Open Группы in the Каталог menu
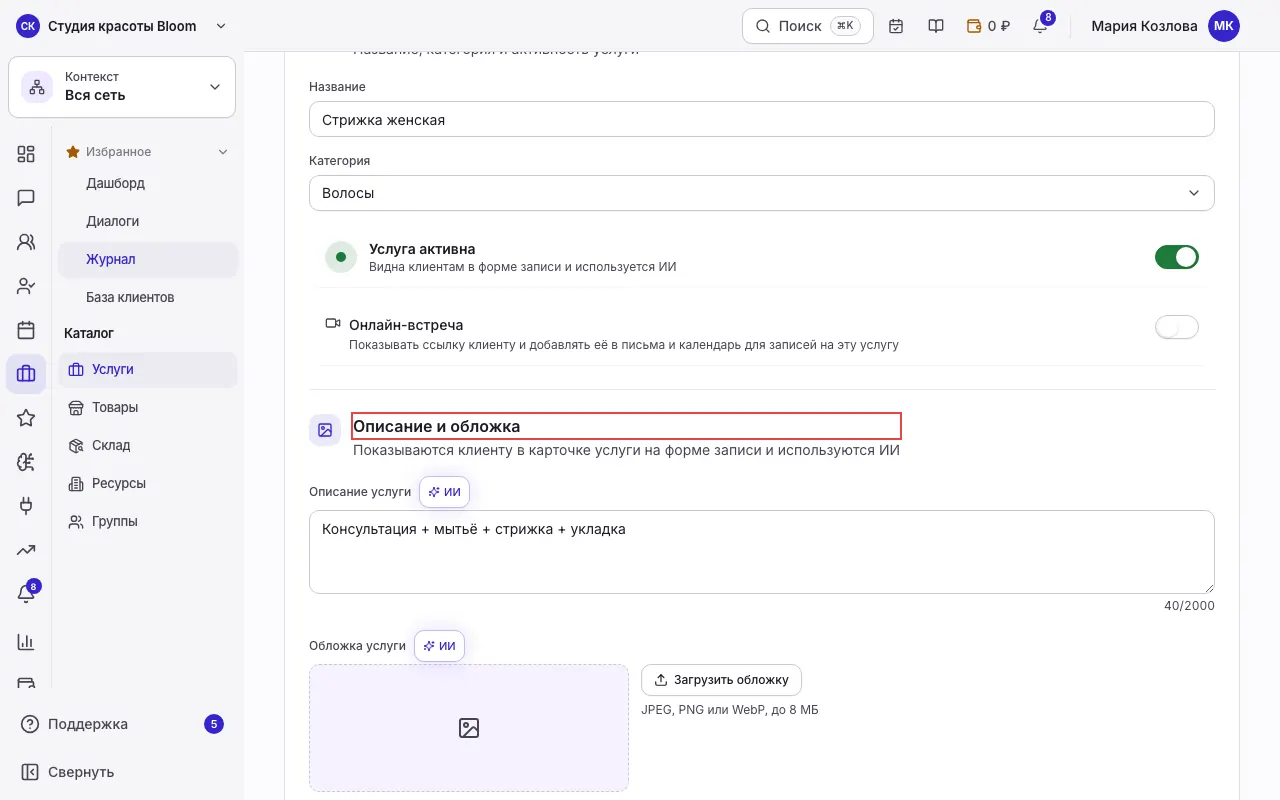This screenshot has width=1280, height=800. click(x=148, y=521)
